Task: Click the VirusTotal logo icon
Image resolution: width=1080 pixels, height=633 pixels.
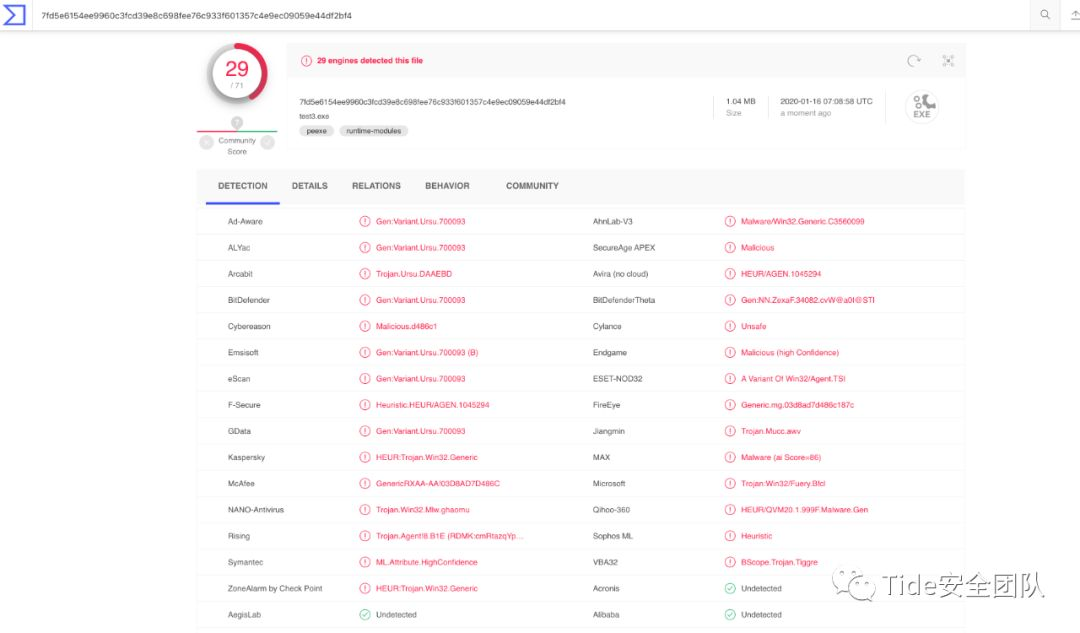Action: click(x=14, y=15)
